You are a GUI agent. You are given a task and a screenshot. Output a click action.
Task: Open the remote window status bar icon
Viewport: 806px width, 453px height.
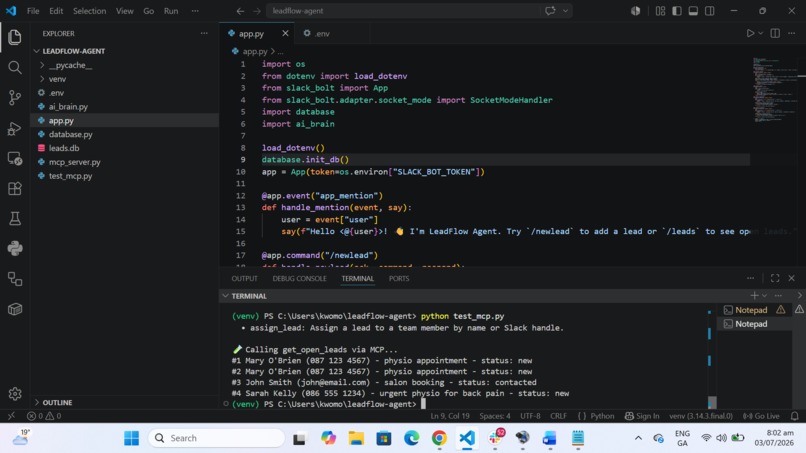click(x=11, y=416)
